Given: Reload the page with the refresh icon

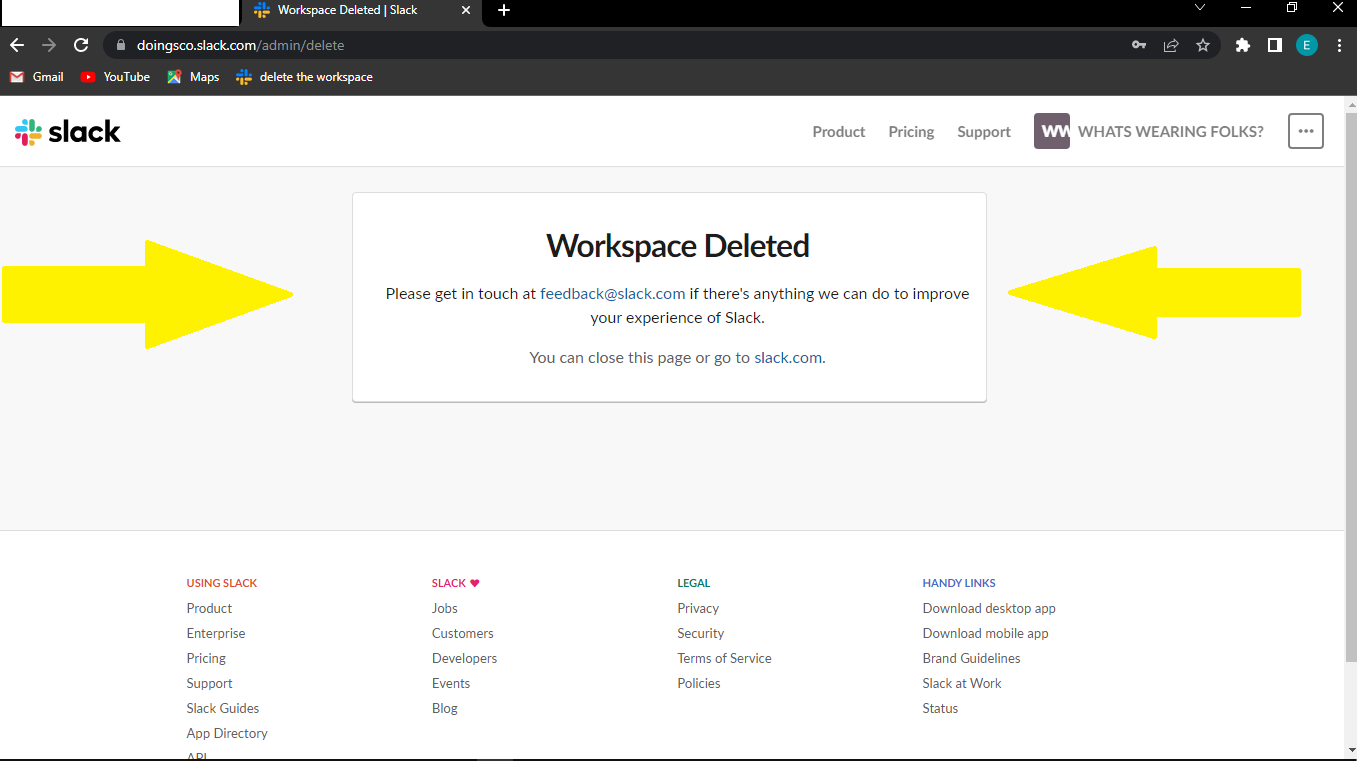Looking at the screenshot, I should point(82,45).
